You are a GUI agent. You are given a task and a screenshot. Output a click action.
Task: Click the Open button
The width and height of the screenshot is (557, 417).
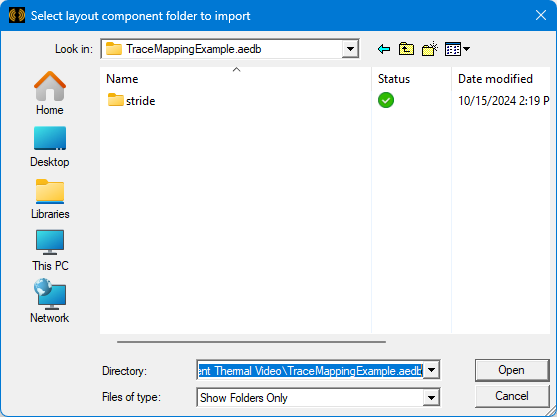[x=512, y=370]
